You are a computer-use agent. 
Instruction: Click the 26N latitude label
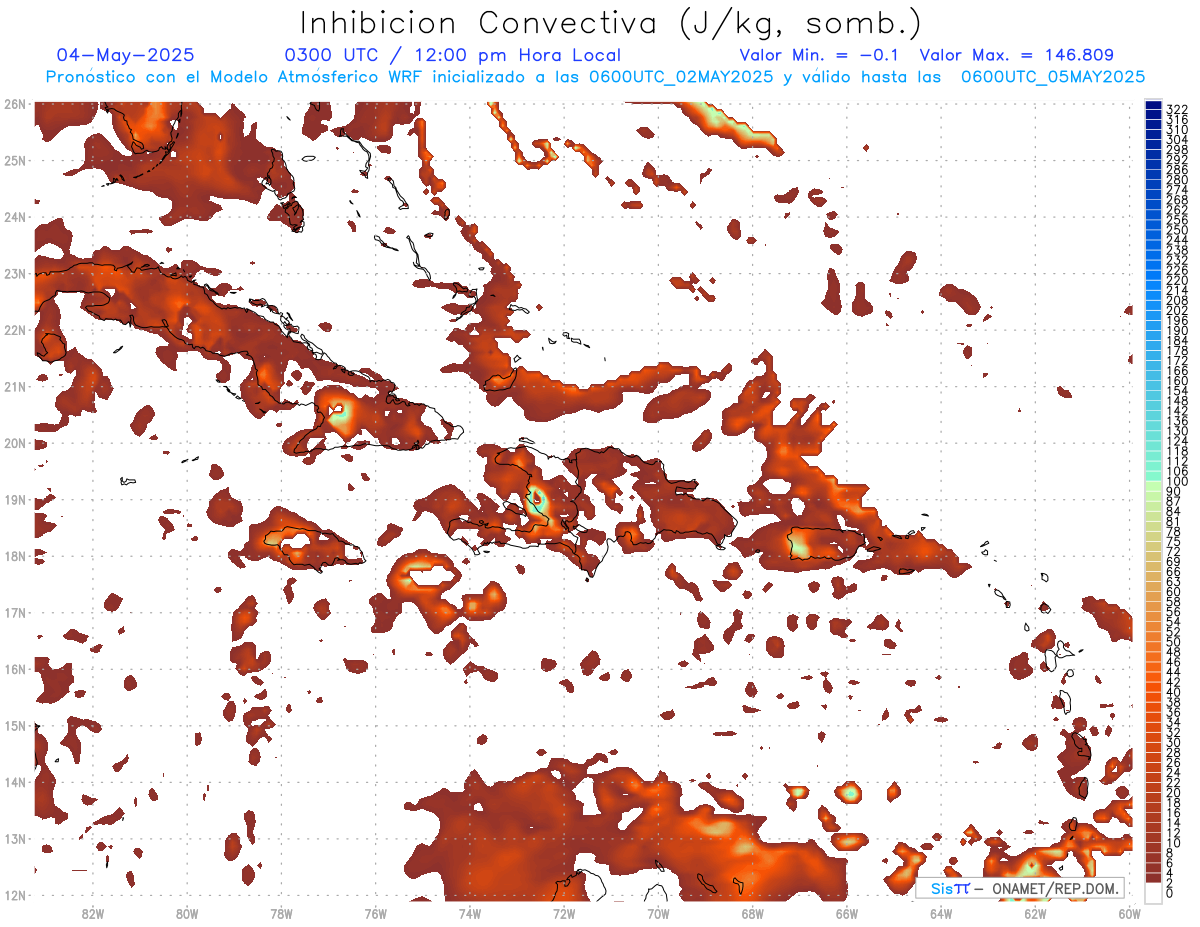click(x=14, y=103)
